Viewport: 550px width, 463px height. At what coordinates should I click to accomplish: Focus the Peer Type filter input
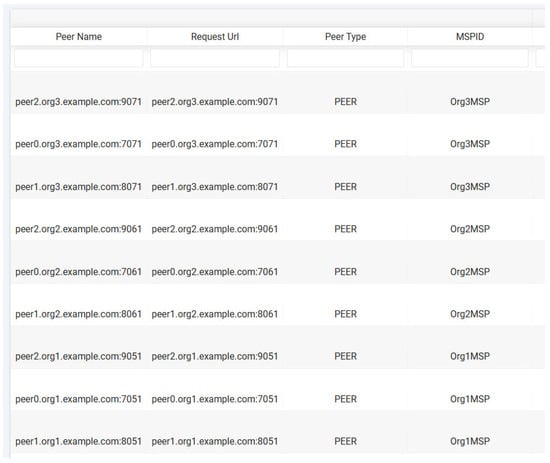[345, 58]
